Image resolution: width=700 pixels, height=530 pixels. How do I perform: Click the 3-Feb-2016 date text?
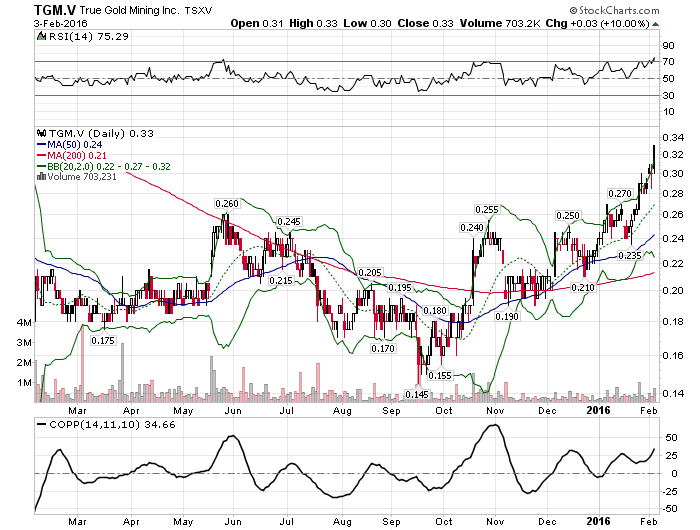[x=60, y=23]
